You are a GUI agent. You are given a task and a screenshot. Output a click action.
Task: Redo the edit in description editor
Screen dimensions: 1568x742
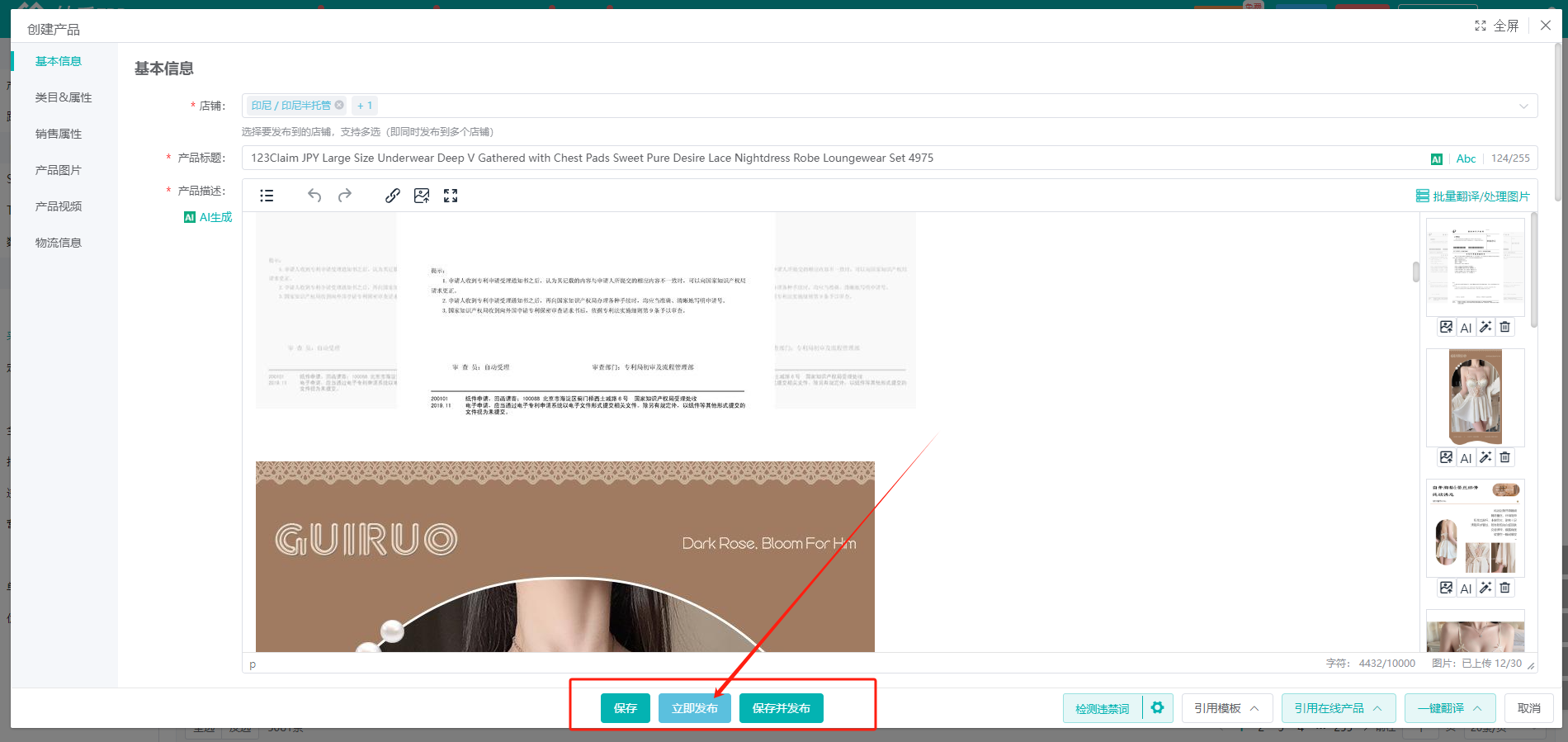(x=345, y=196)
